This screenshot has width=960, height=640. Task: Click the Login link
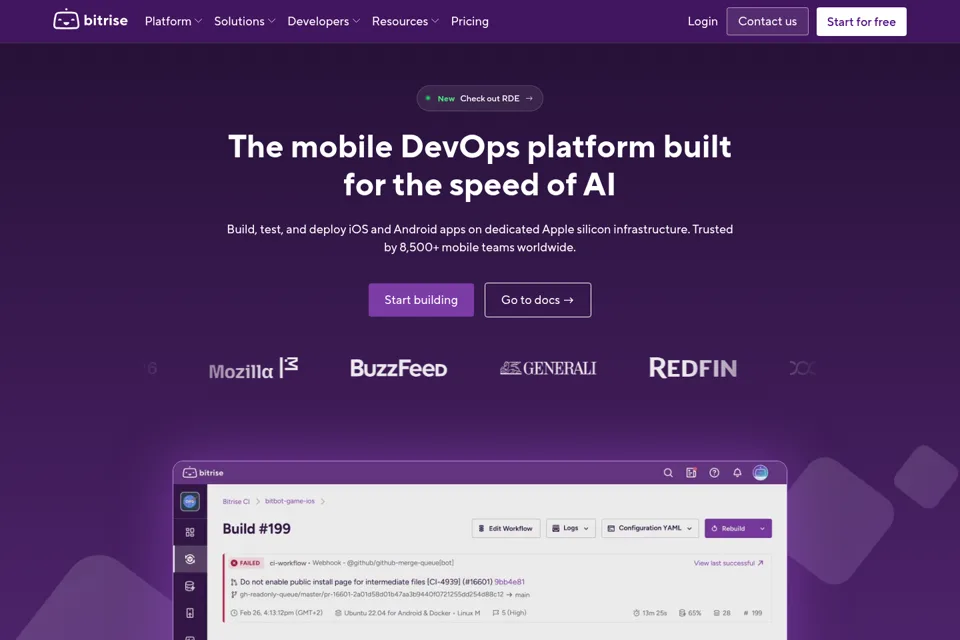(702, 21)
